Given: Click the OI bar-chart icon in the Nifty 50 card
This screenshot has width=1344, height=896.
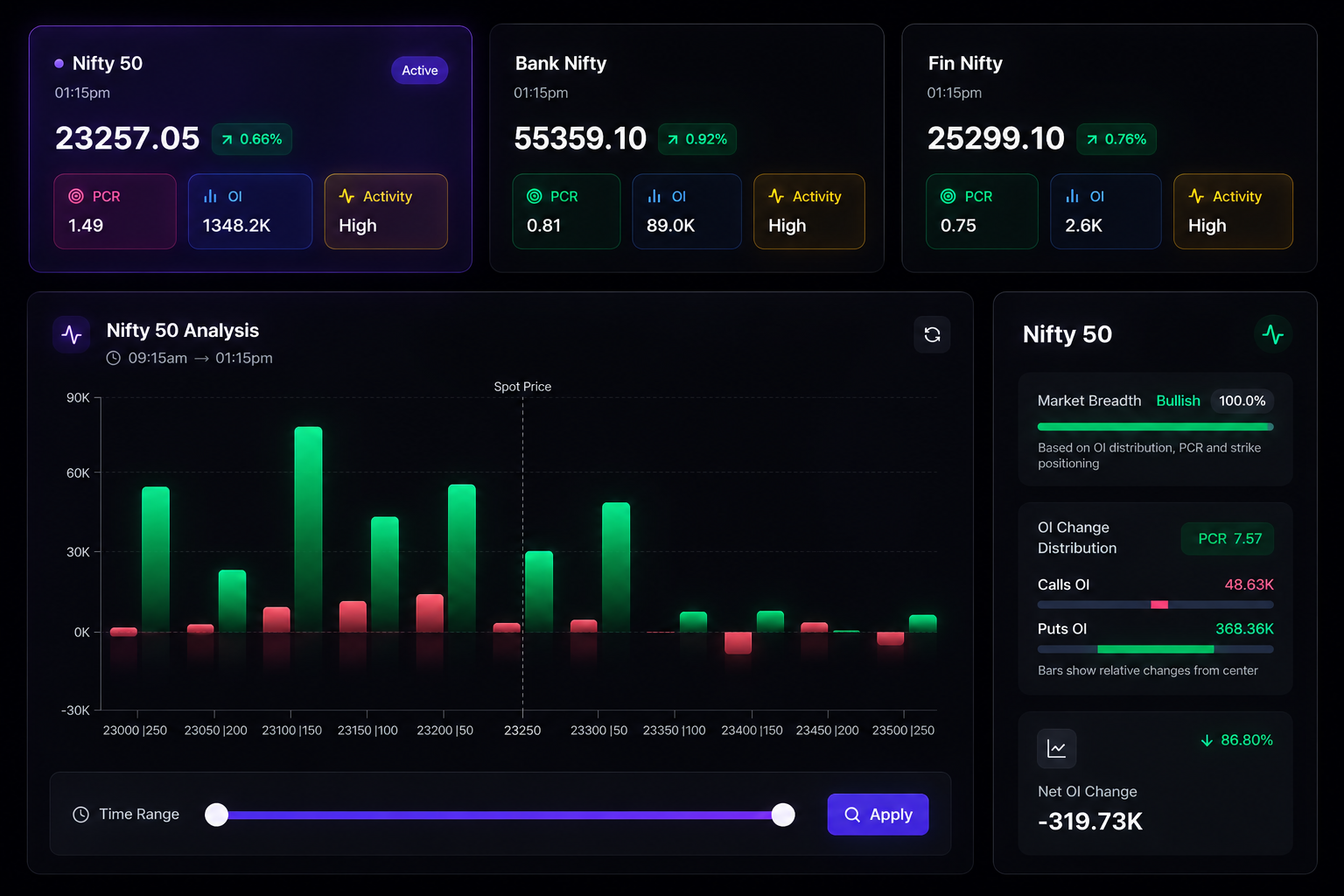Looking at the screenshot, I should point(210,197).
